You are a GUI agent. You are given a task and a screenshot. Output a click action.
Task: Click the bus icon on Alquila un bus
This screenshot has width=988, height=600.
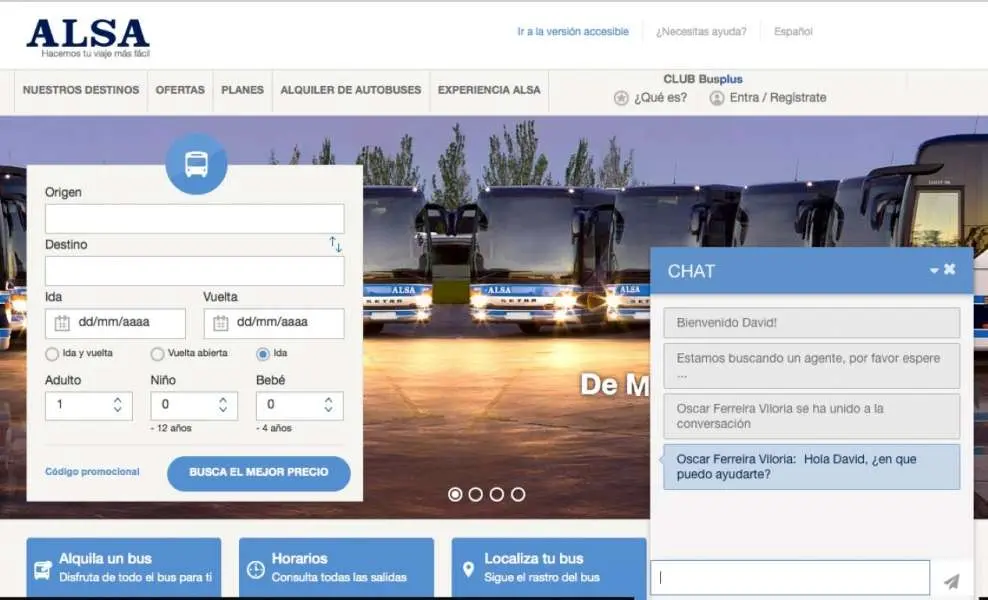coord(43,570)
